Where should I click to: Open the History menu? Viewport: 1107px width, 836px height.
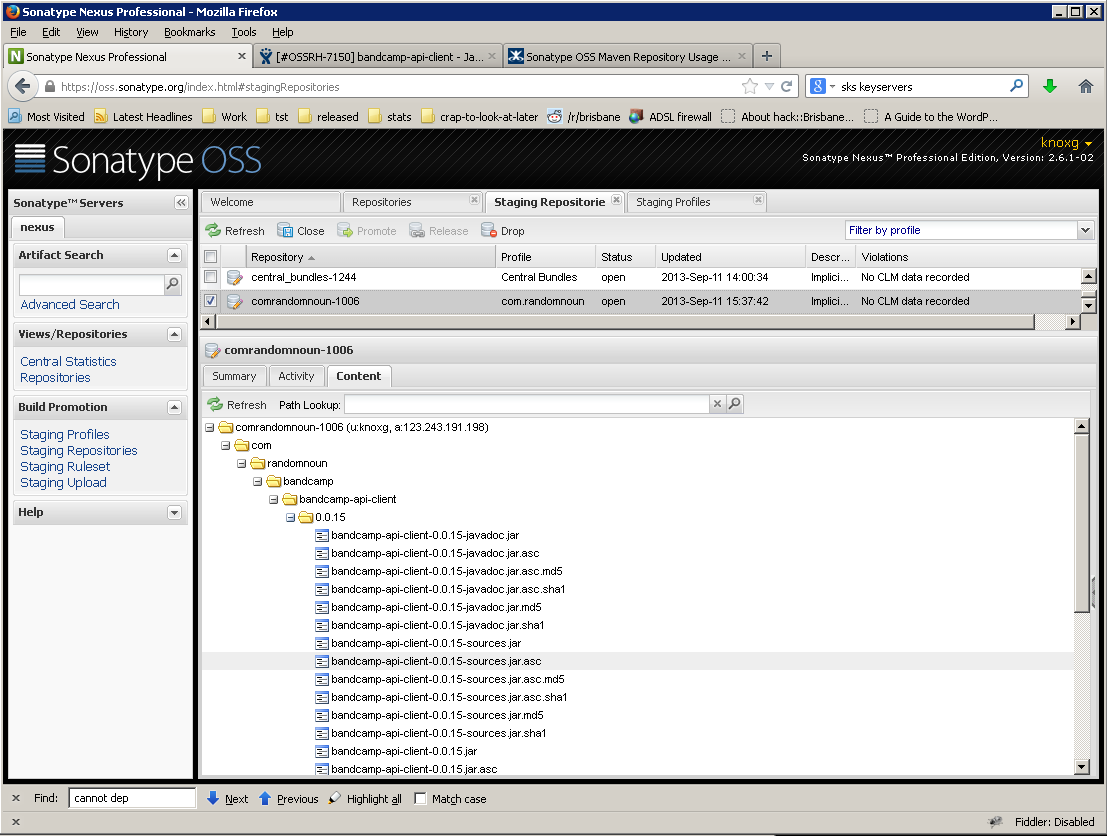point(131,32)
